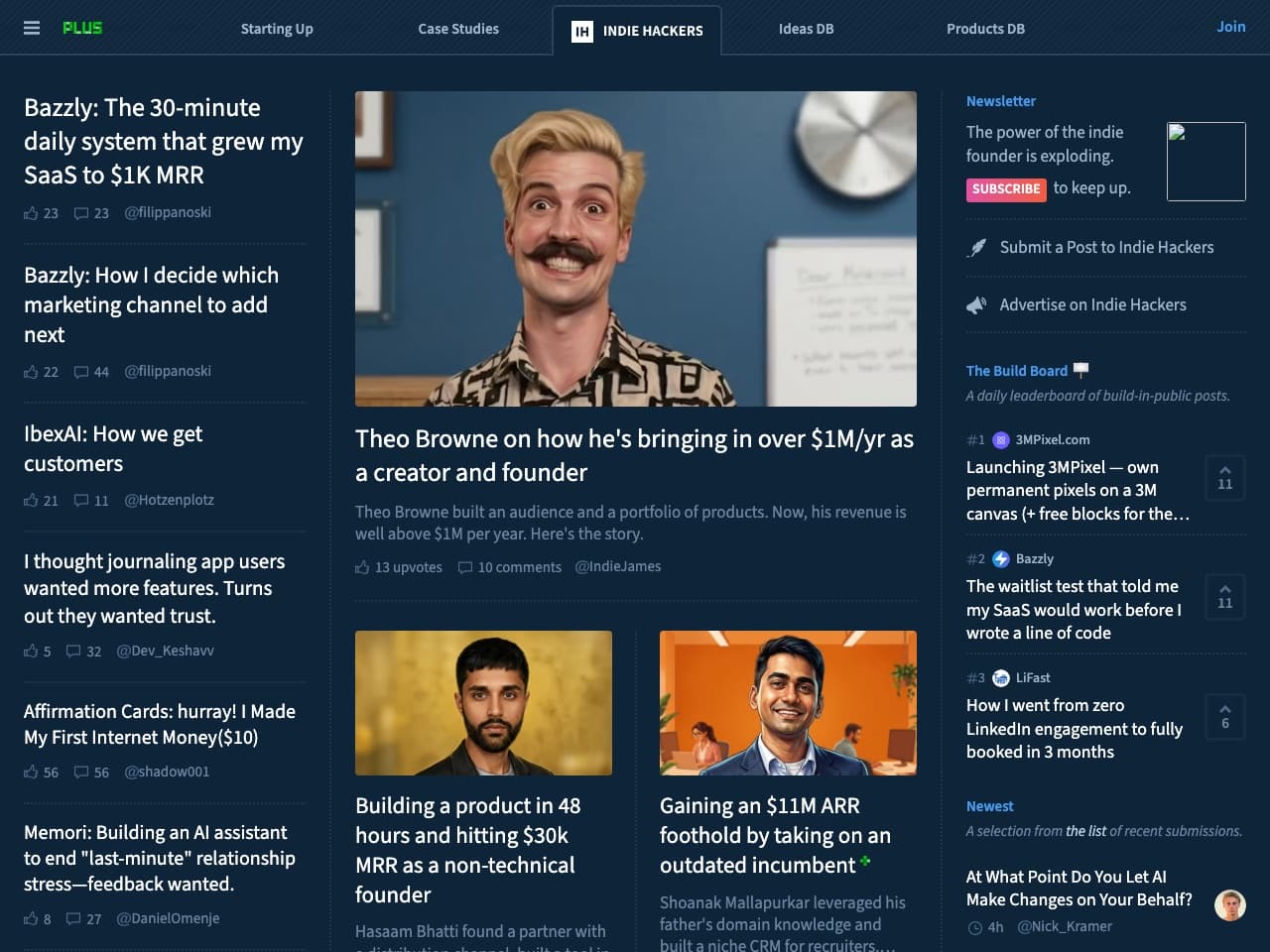
Task: Visit @Hotzenplotz profile link
Action: pyautogui.click(x=169, y=501)
